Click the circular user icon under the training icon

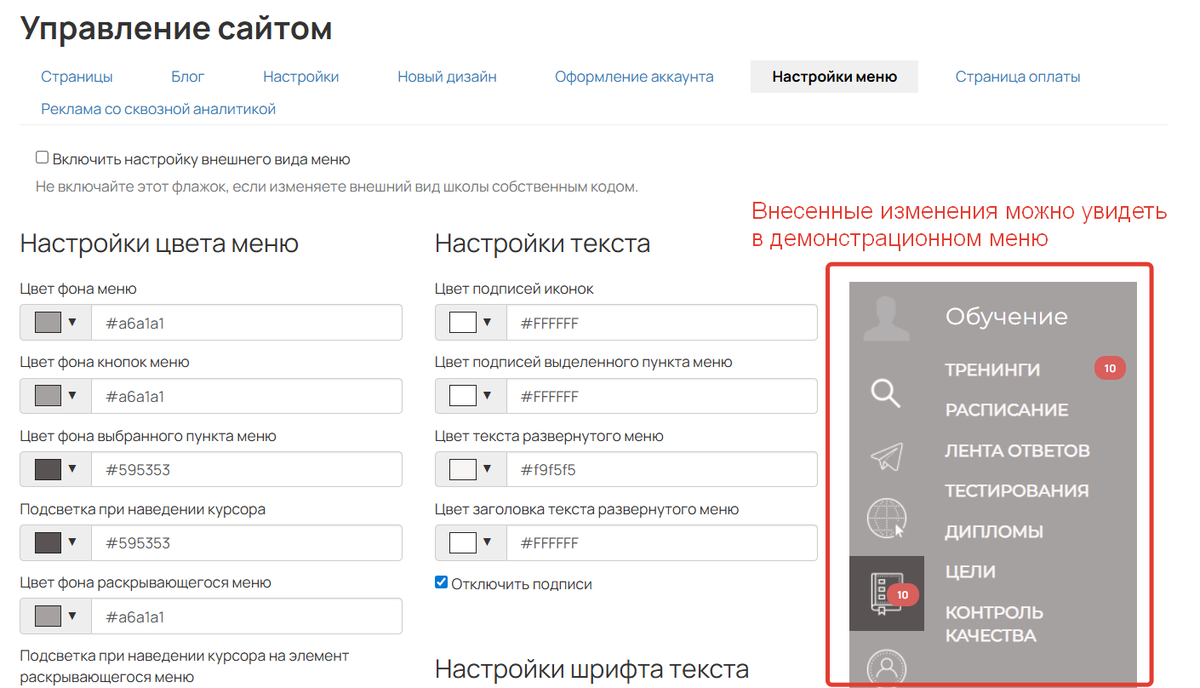coord(886,667)
